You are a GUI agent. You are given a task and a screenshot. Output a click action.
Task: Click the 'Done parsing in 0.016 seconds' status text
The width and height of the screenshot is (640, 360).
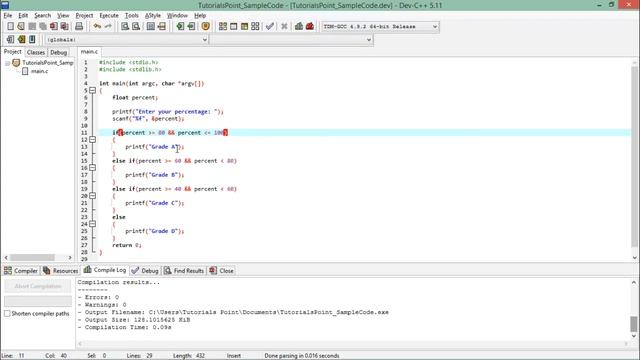coord(302,356)
